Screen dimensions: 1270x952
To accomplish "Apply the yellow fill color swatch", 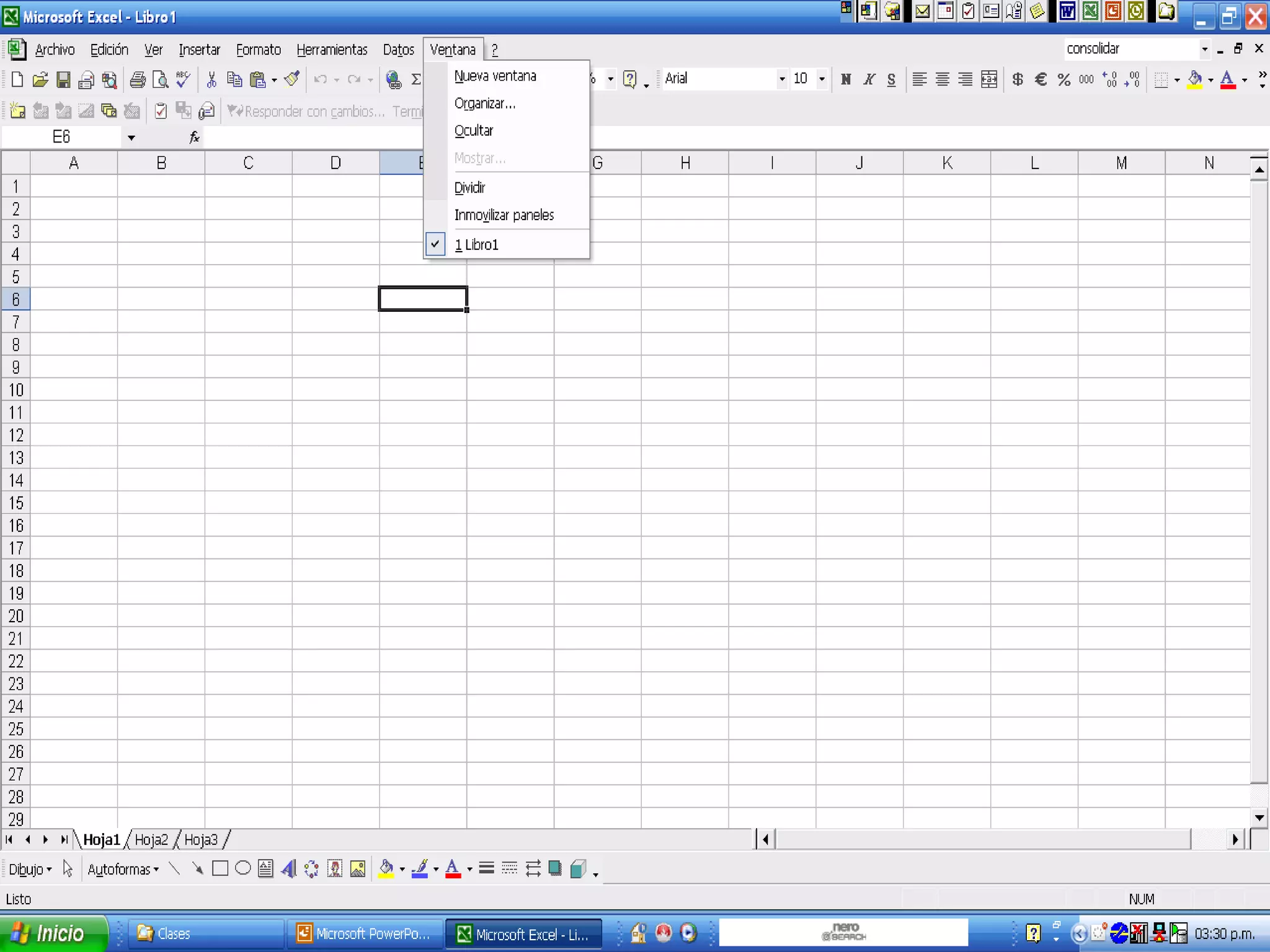I will click(1194, 79).
